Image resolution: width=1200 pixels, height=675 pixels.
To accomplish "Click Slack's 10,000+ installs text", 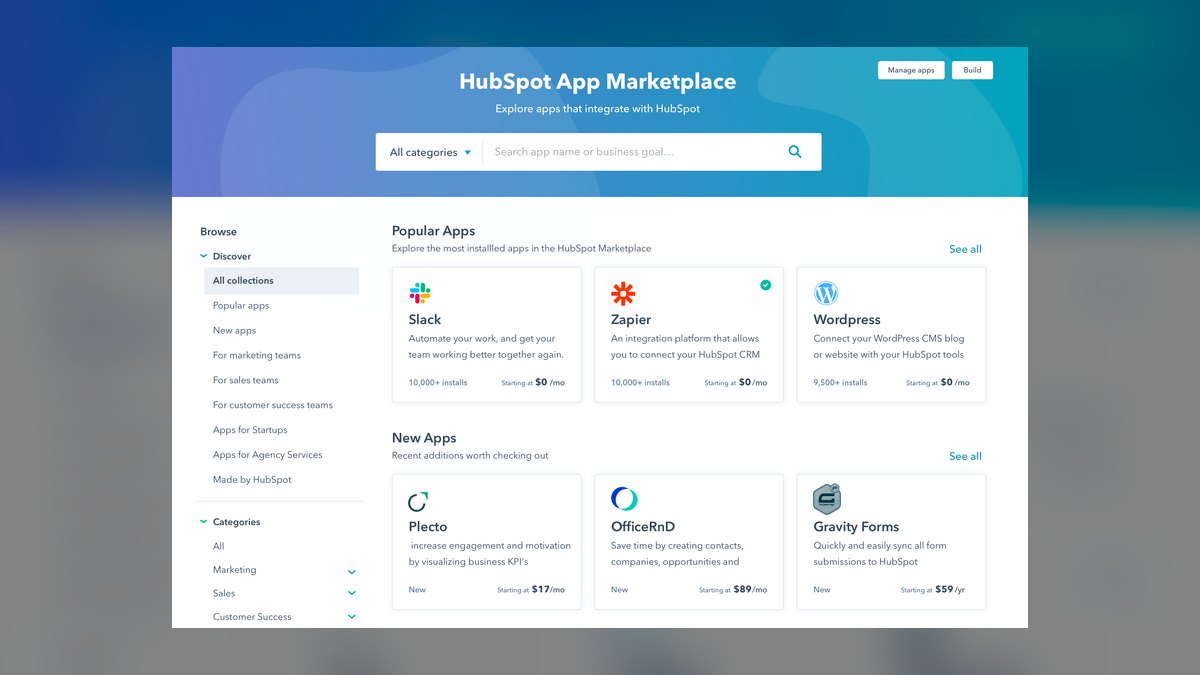I will pos(438,383).
